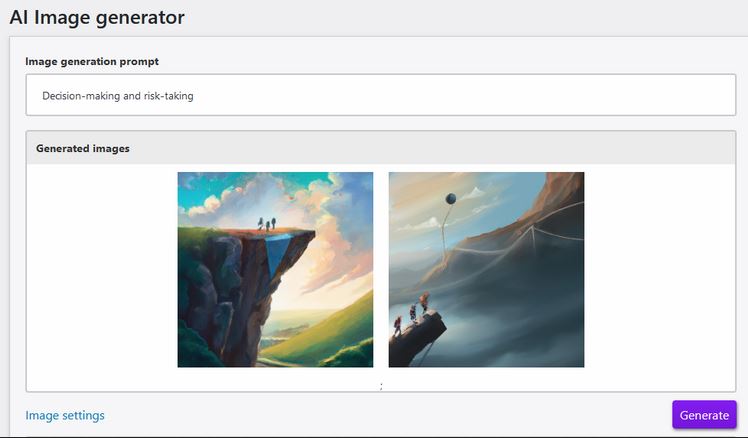Open the Image settings link
Screen dimensions: 748x438
pos(65,416)
